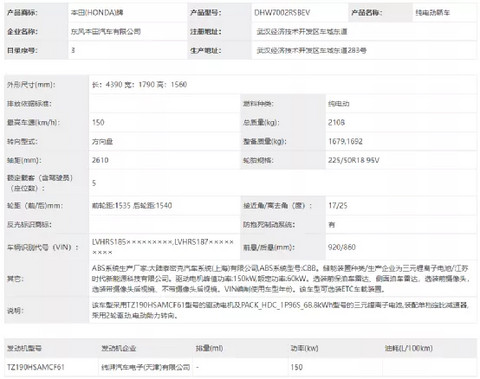Screen dimensions: 480x379
Task: Click the 反光标识商标 label
Action: pyautogui.click(x=29, y=225)
